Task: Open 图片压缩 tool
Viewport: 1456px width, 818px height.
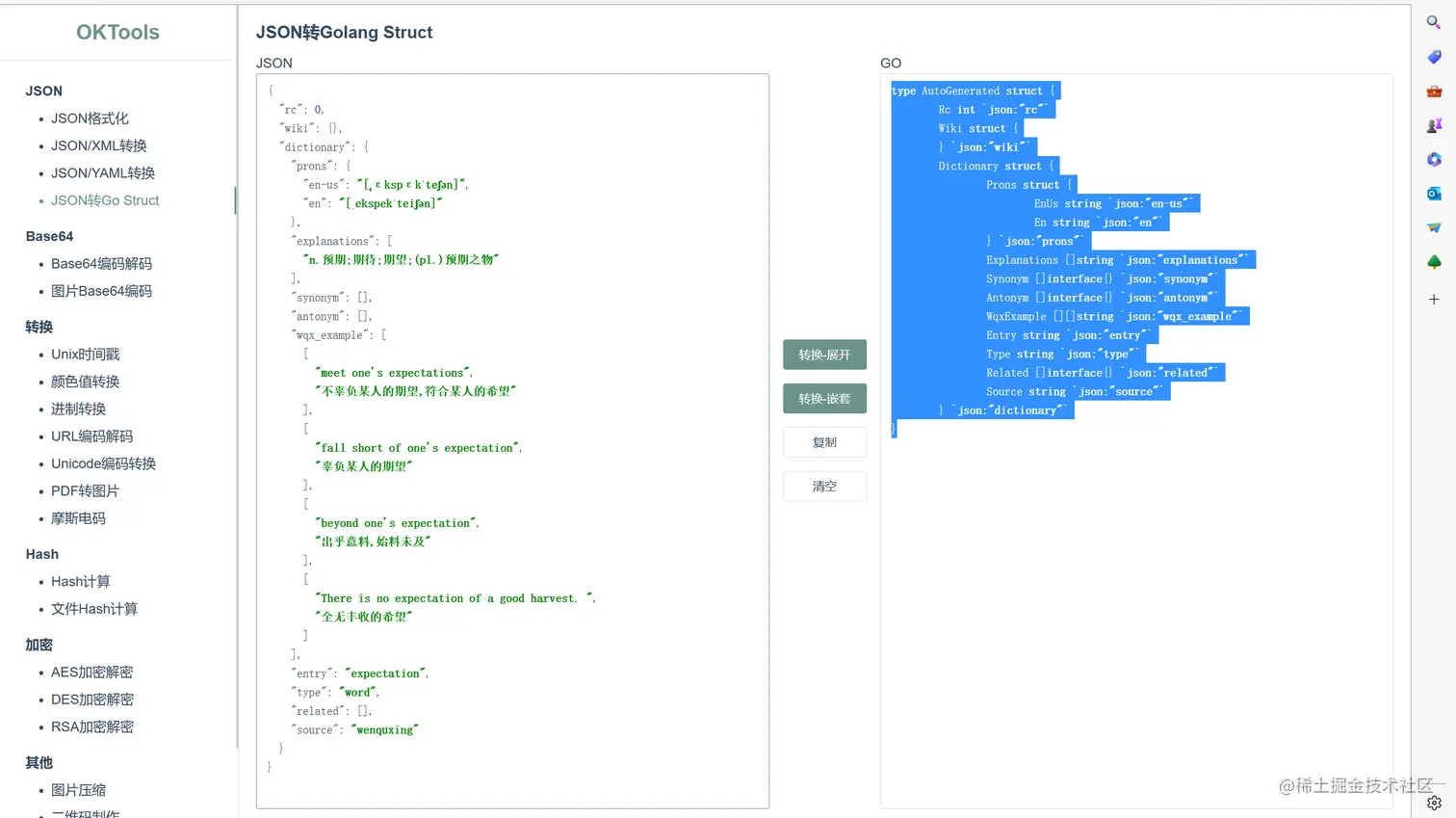Action: pyautogui.click(x=79, y=790)
